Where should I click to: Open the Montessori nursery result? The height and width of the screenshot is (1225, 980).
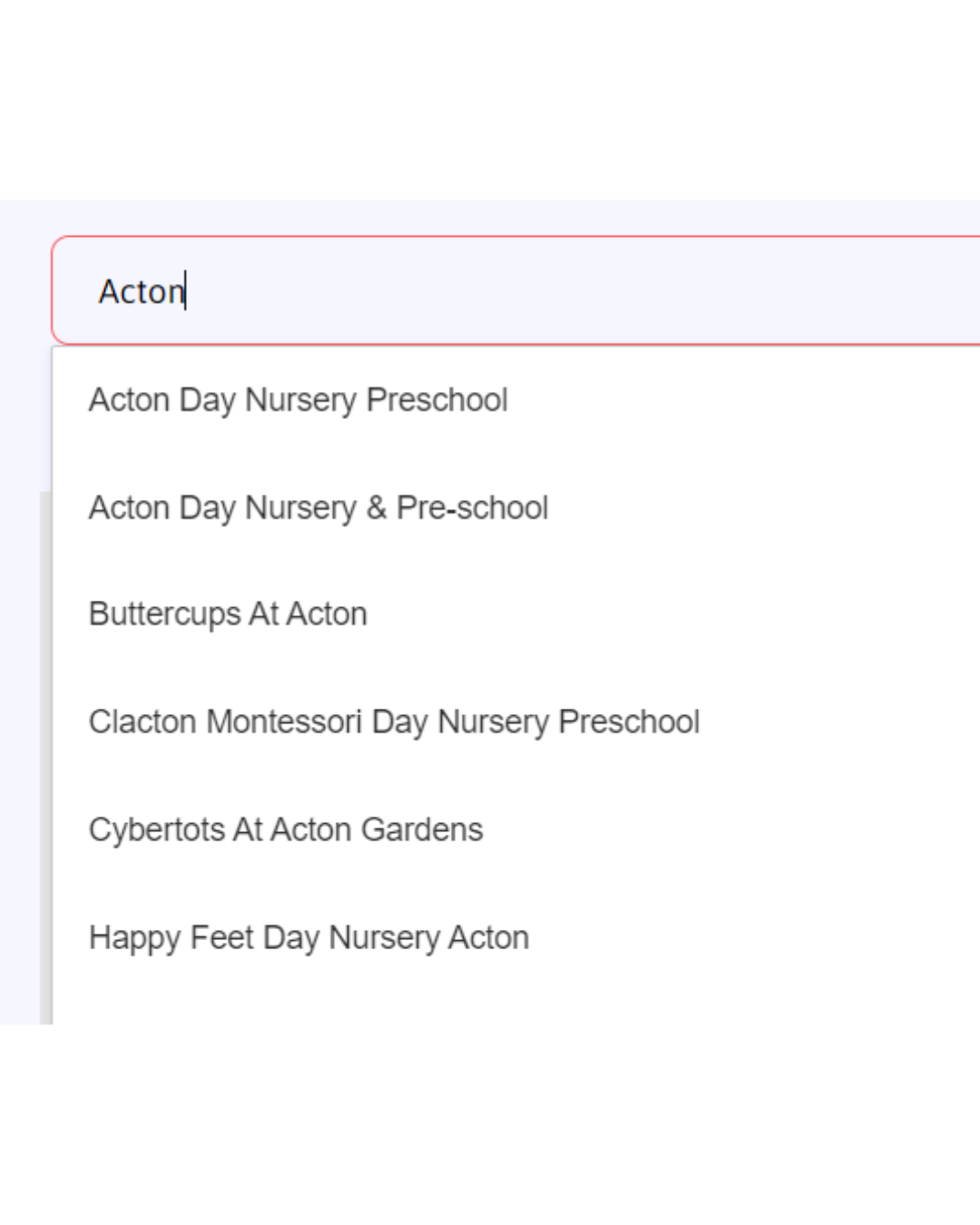point(515,722)
